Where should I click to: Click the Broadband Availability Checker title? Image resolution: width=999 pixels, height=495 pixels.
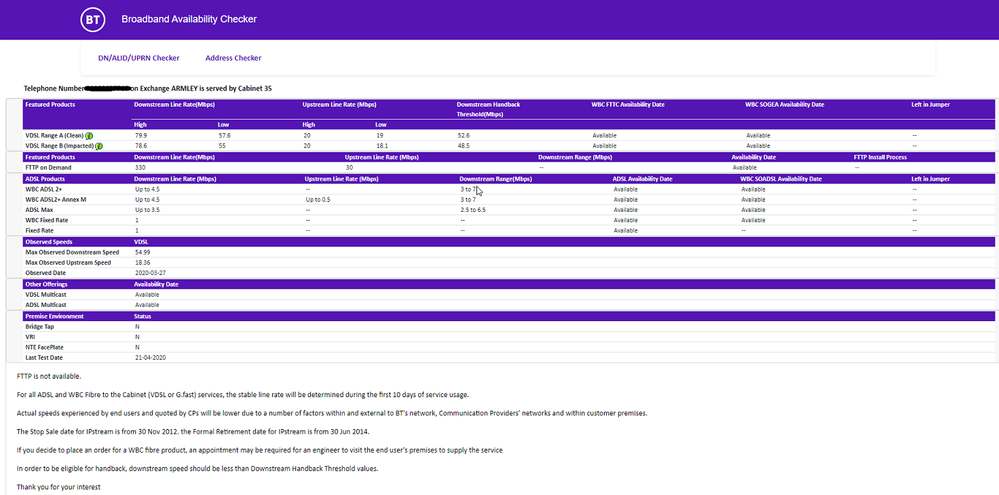(189, 19)
